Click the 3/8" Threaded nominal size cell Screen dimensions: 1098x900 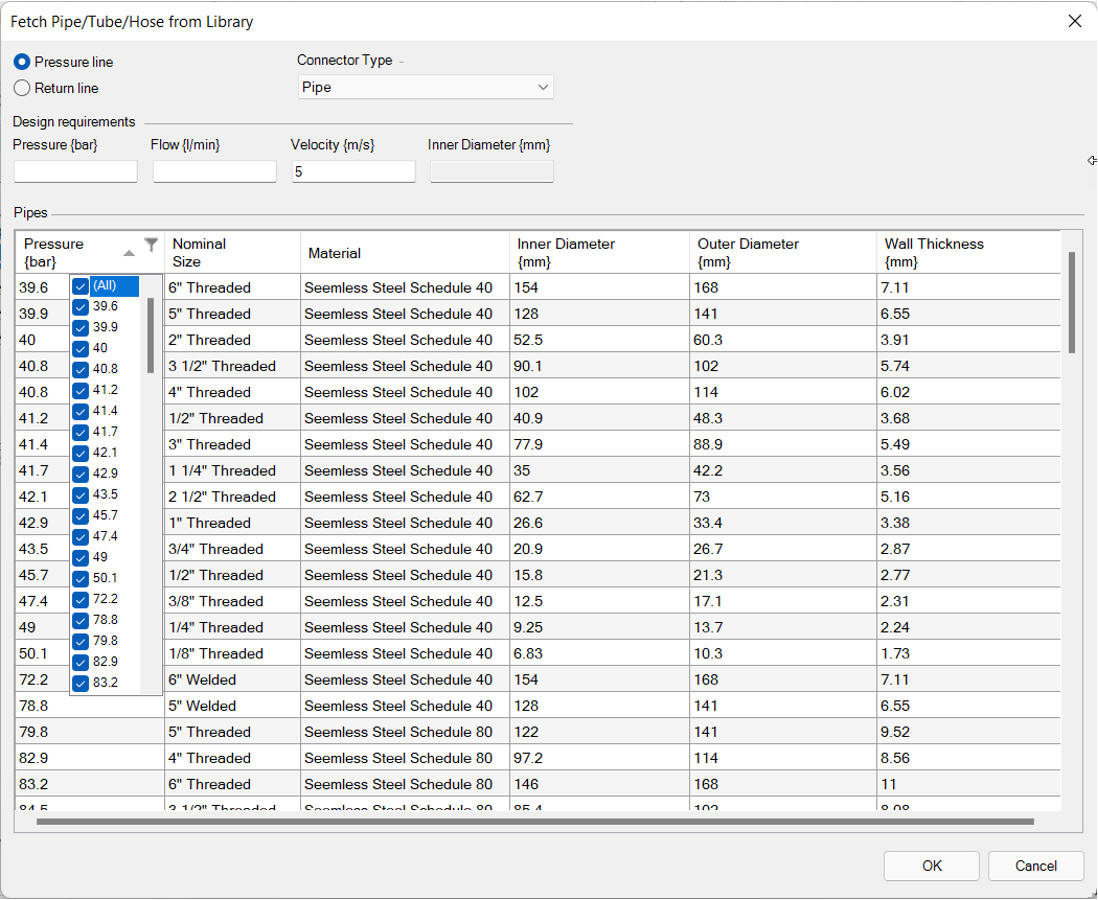tap(232, 602)
